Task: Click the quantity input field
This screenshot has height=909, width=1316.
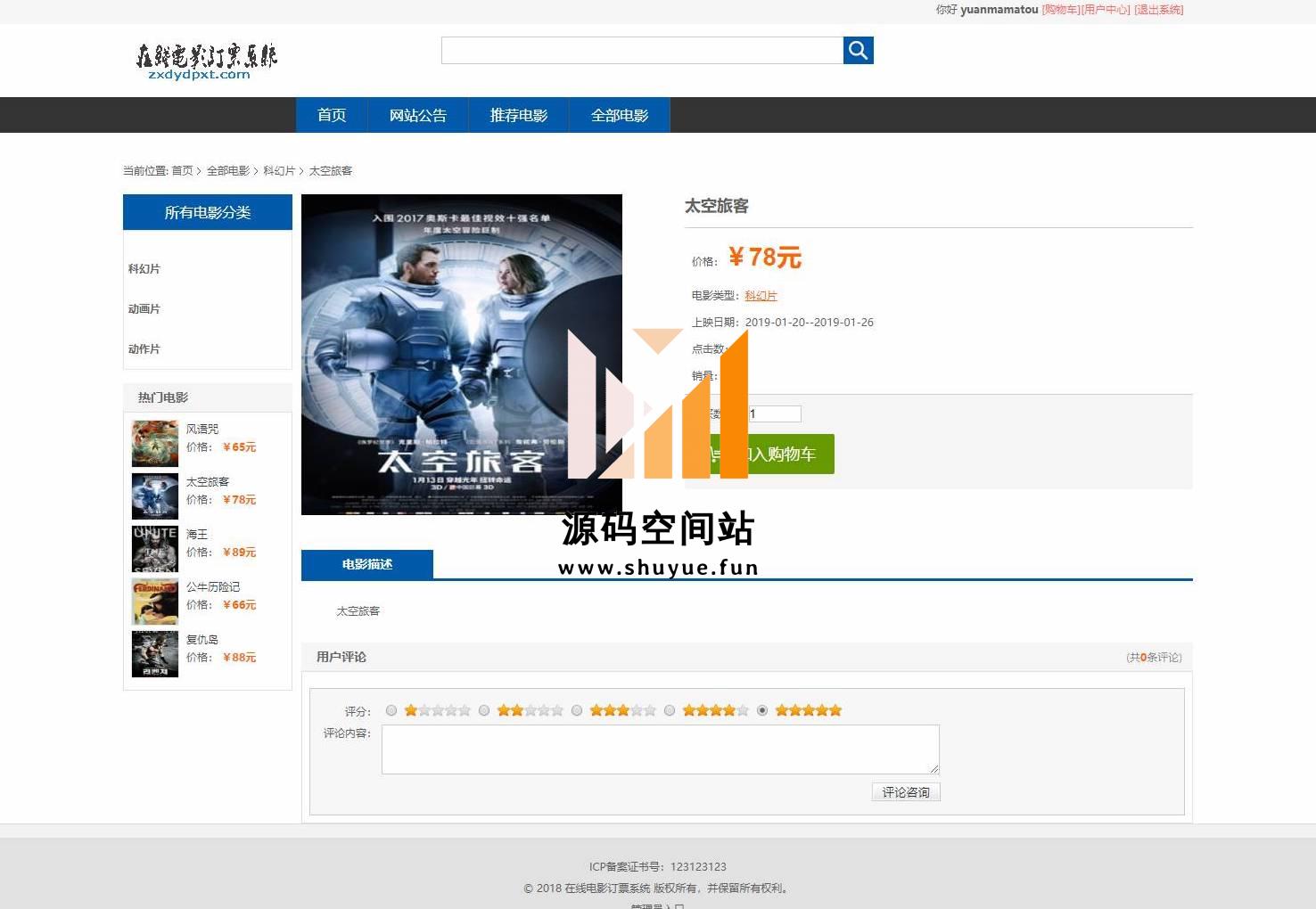Action: [774, 414]
